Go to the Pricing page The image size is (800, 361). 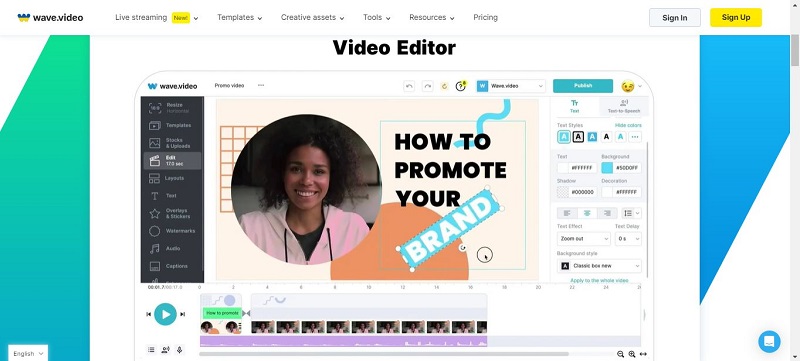(485, 17)
